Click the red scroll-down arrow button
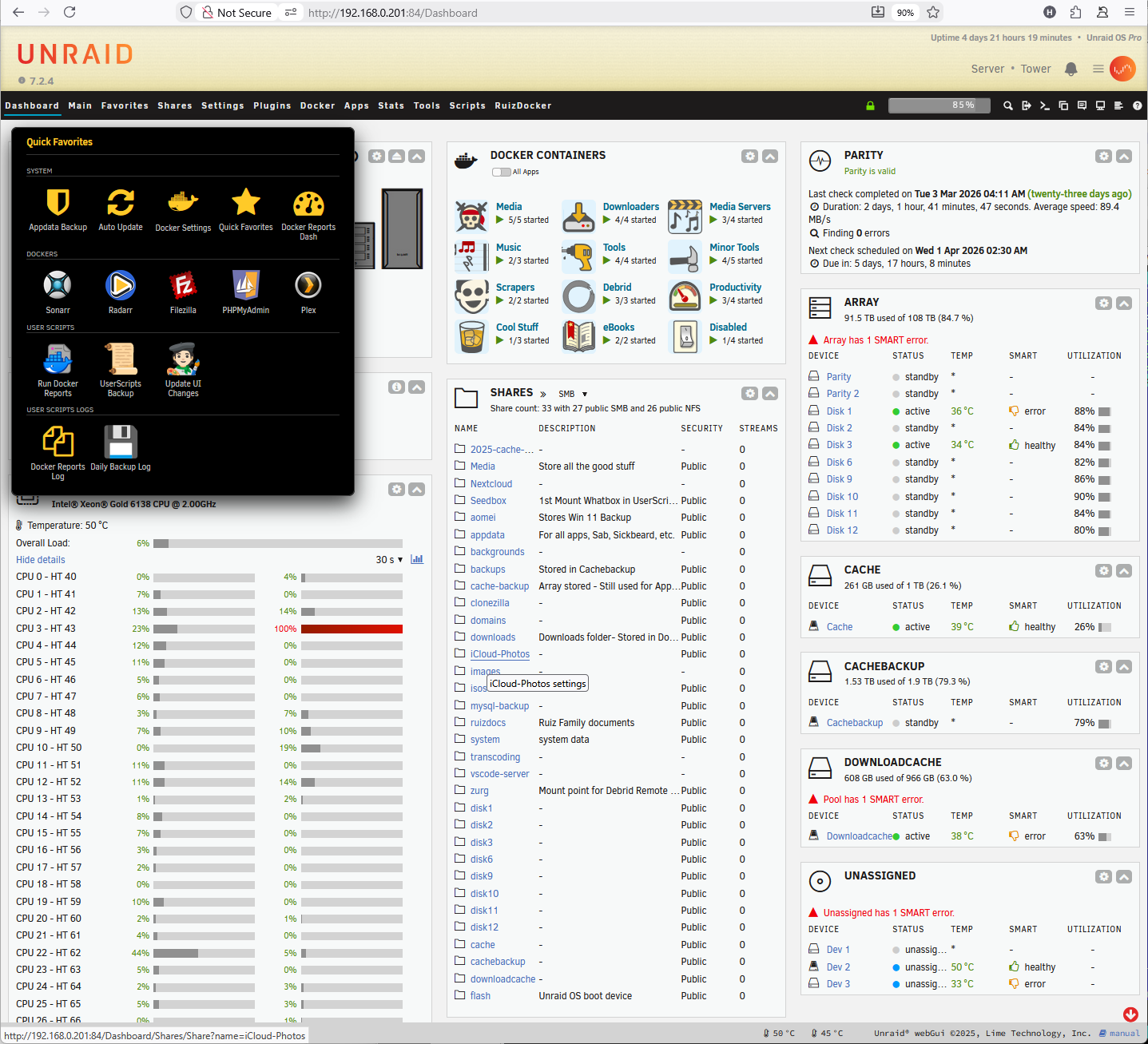 (1130, 1014)
